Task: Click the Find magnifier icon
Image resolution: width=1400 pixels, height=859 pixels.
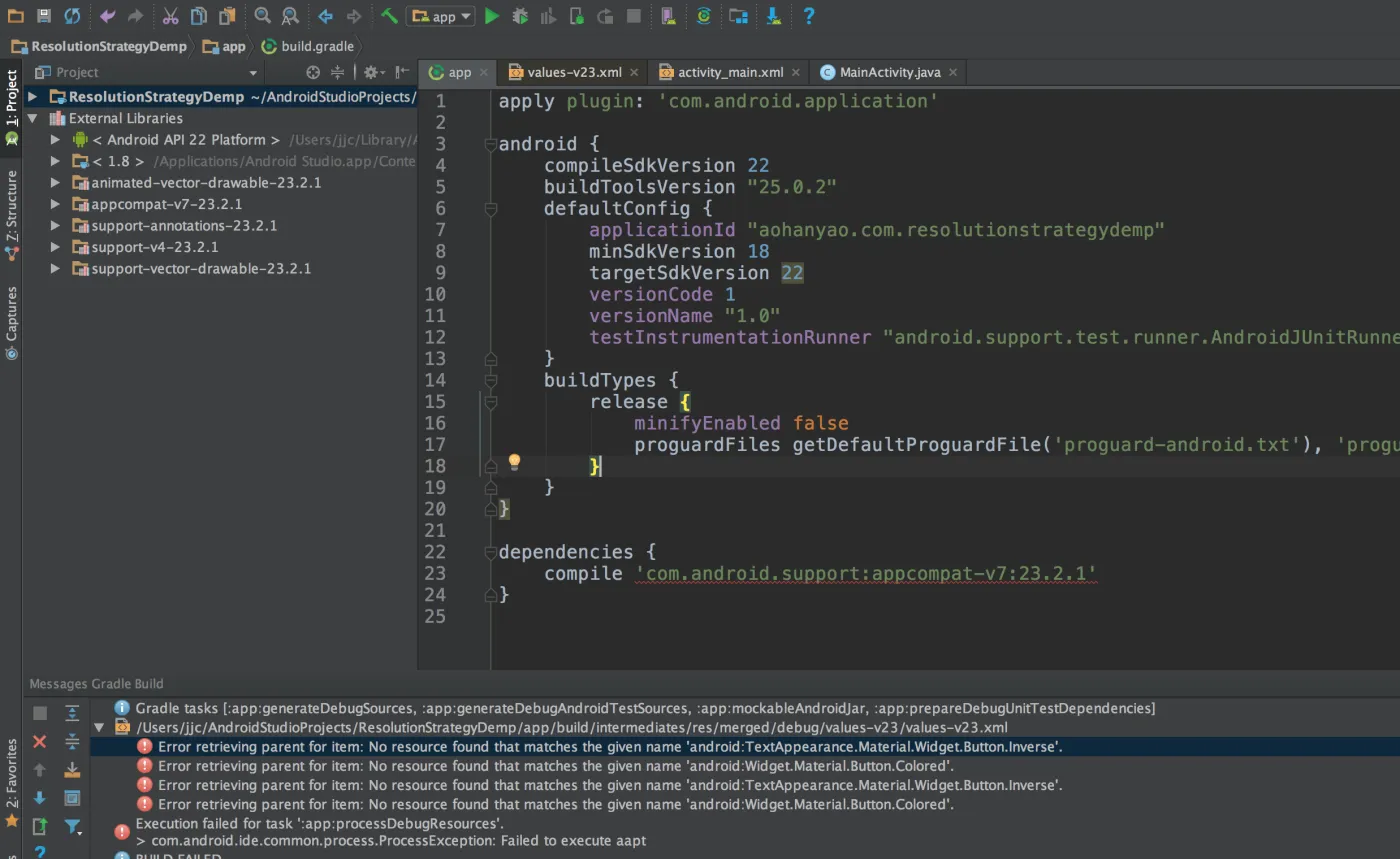Action: 262,16
